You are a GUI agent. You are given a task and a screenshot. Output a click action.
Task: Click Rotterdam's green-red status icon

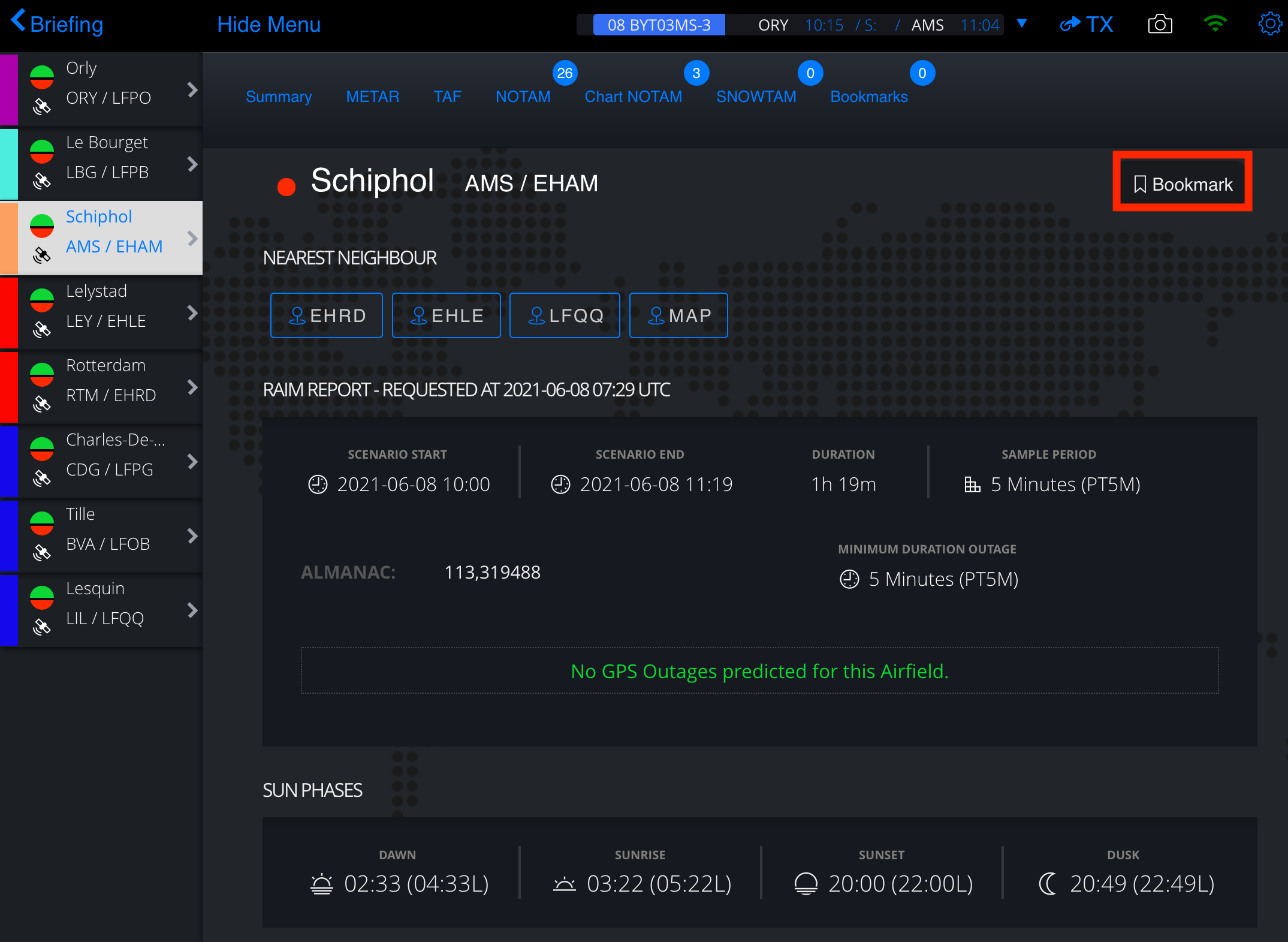42,375
